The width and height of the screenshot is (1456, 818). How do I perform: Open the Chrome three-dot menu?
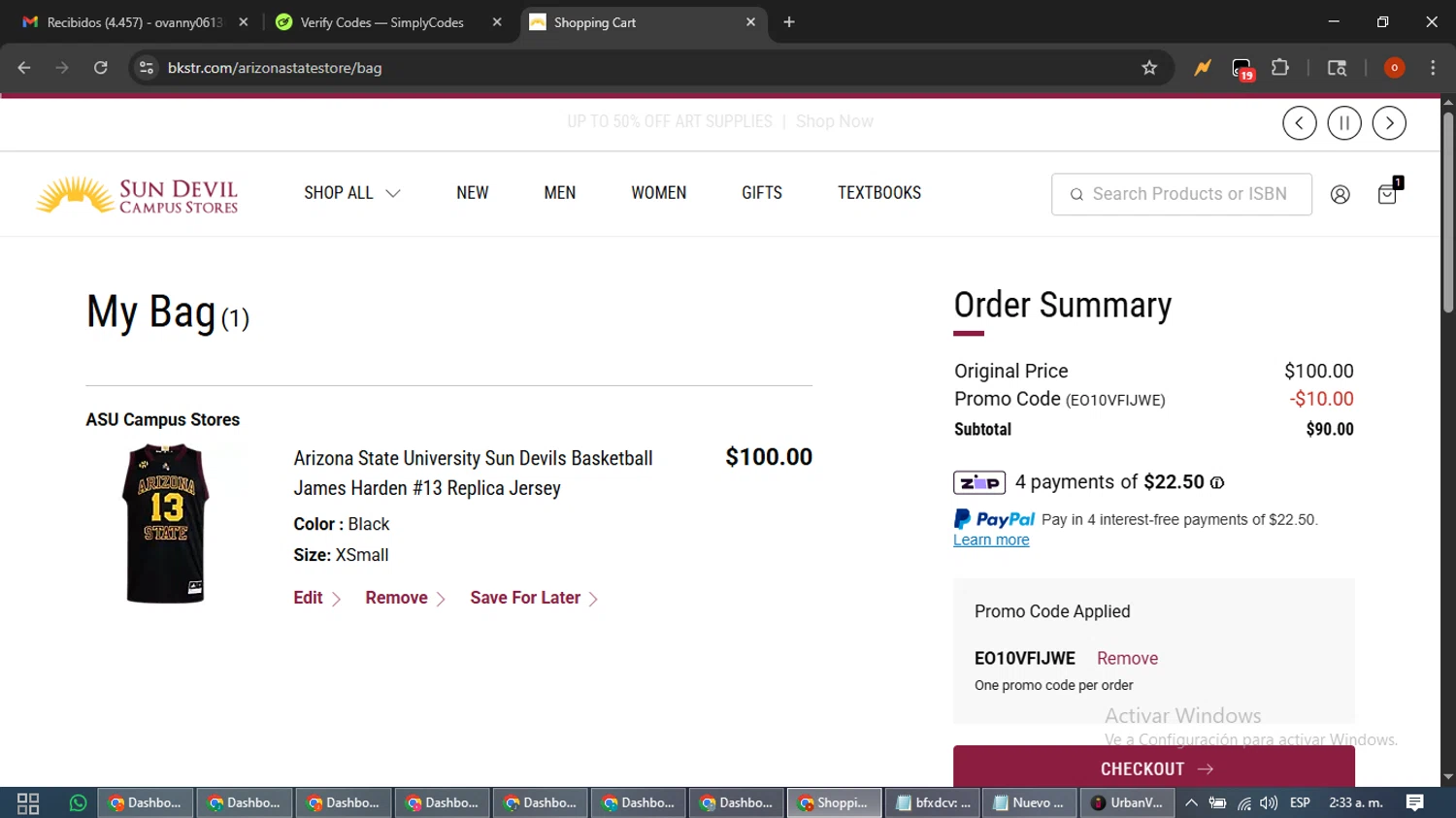pos(1433,68)
